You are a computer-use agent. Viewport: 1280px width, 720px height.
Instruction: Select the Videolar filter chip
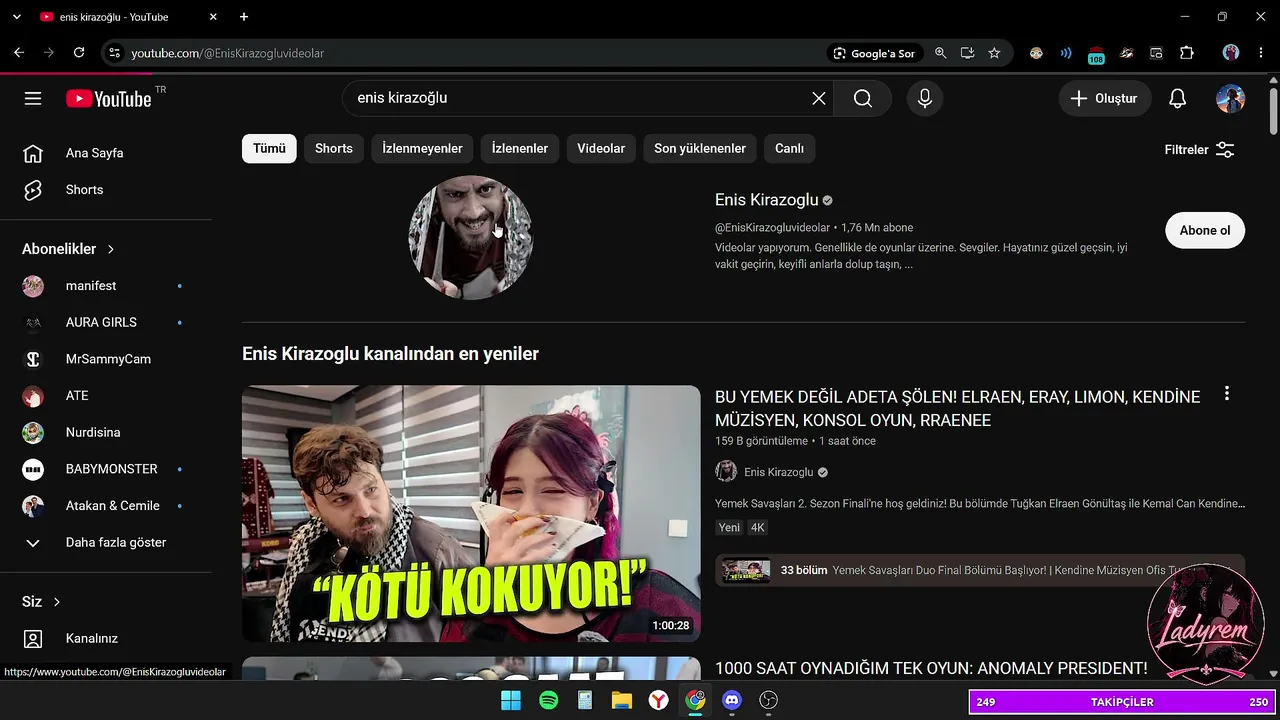(601, 148)
